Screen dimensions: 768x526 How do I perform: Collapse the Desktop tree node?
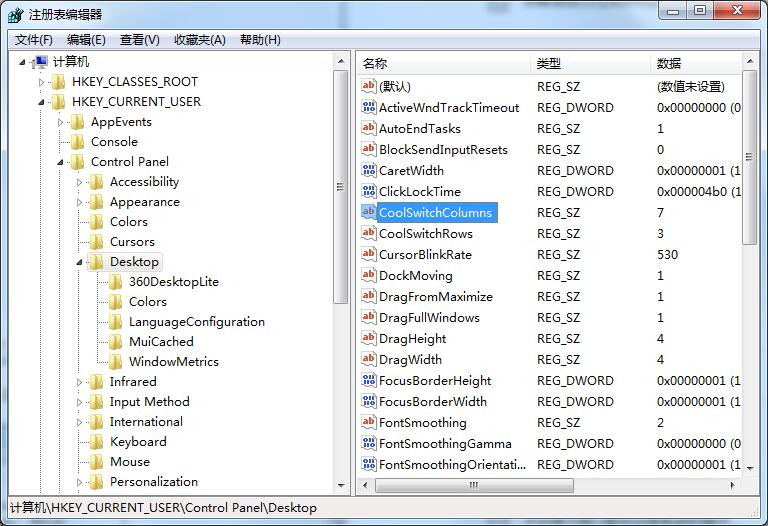79,262
